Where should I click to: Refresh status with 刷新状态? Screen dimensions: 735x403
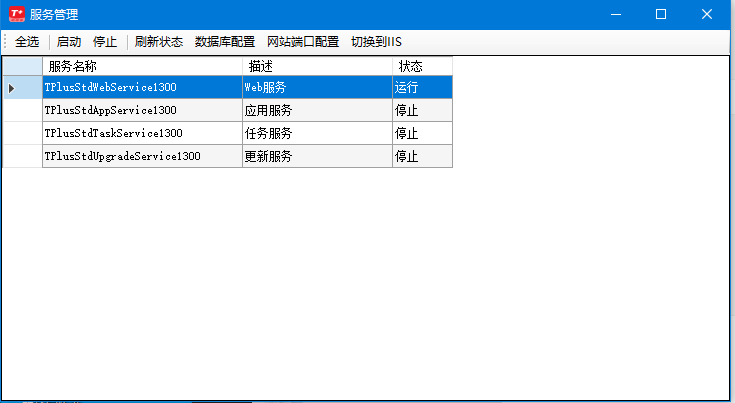(x=158, y=42)
